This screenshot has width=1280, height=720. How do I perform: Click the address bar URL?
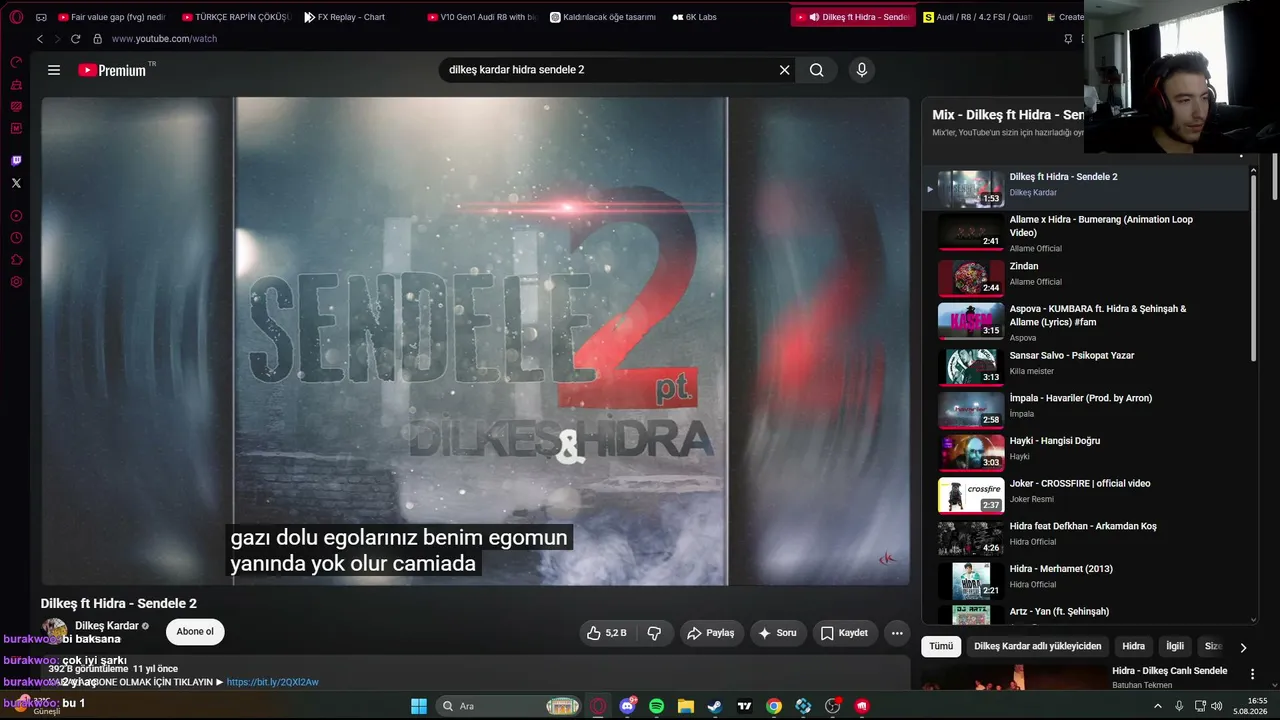tap(164, 39)
